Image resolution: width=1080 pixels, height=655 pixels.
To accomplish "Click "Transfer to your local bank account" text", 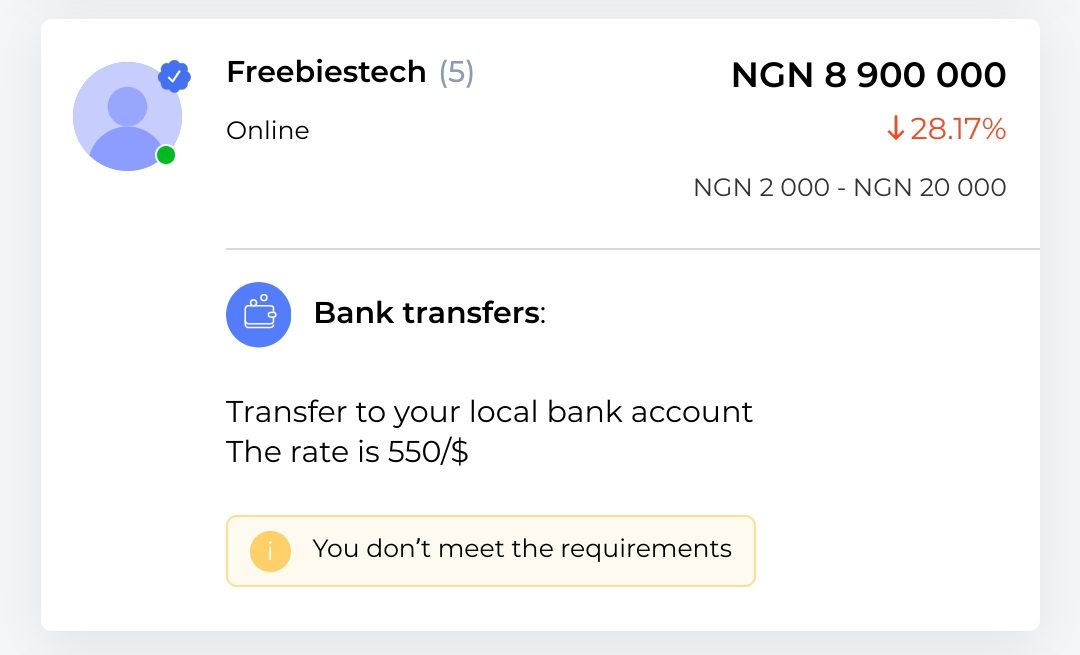I will pyautogui.click(x=489, y=411).
